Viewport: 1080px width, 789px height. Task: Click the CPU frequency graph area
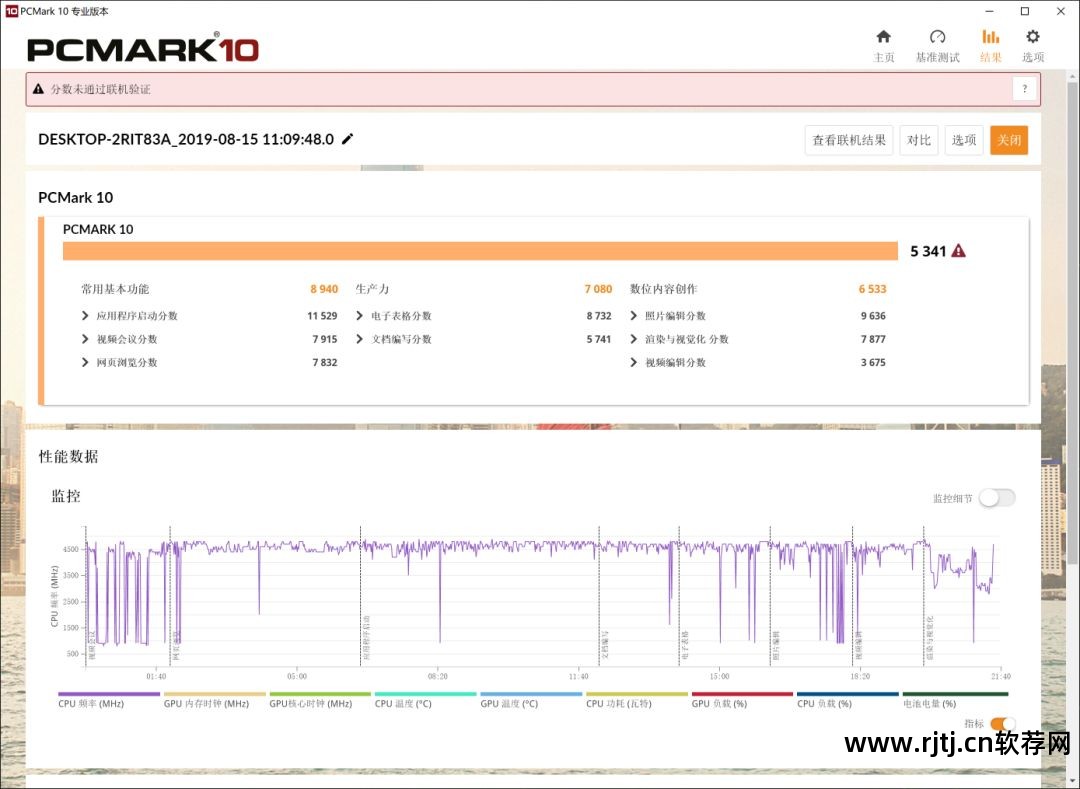542,596
